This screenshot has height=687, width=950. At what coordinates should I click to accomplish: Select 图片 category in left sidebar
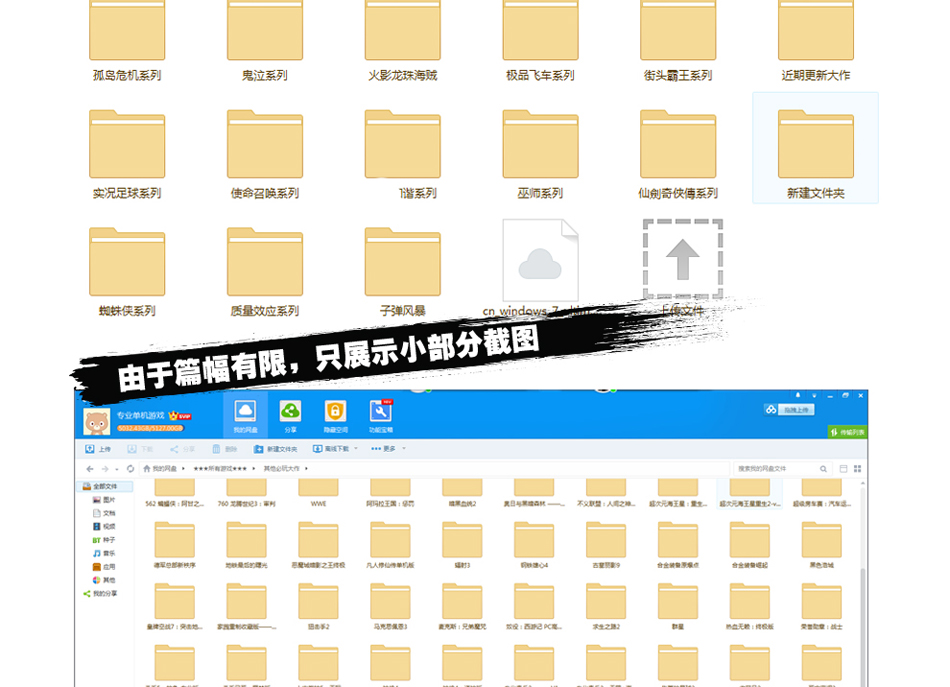[108, 499]
